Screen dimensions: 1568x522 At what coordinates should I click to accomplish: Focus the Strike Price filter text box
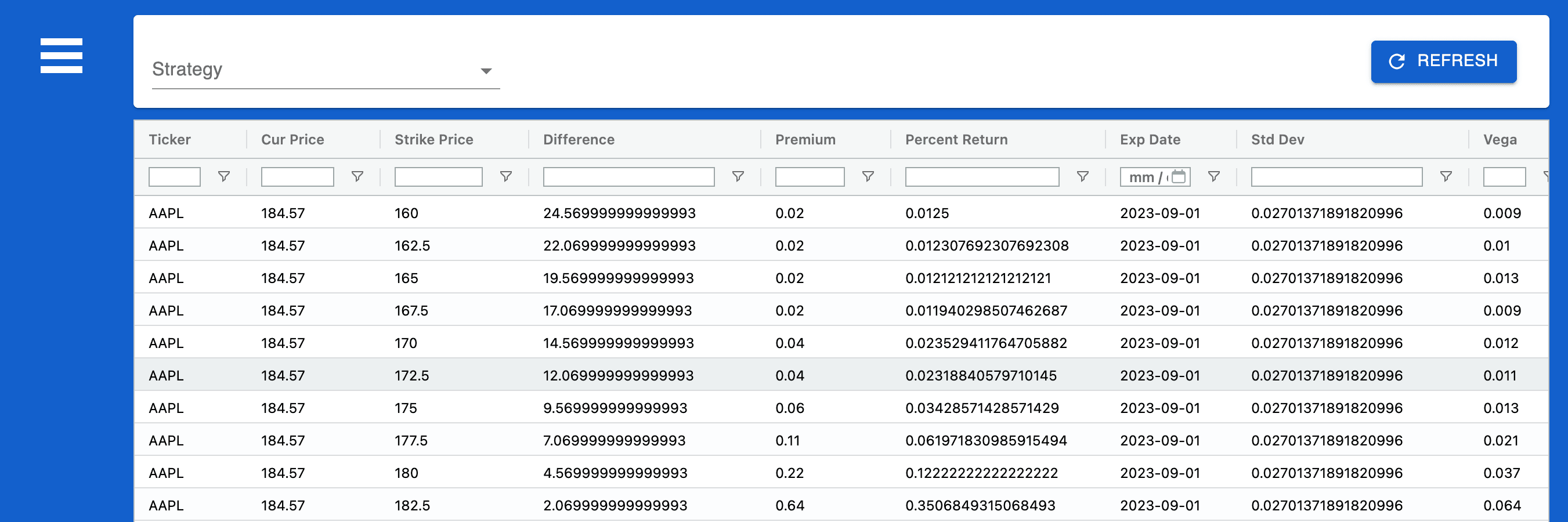438,176
